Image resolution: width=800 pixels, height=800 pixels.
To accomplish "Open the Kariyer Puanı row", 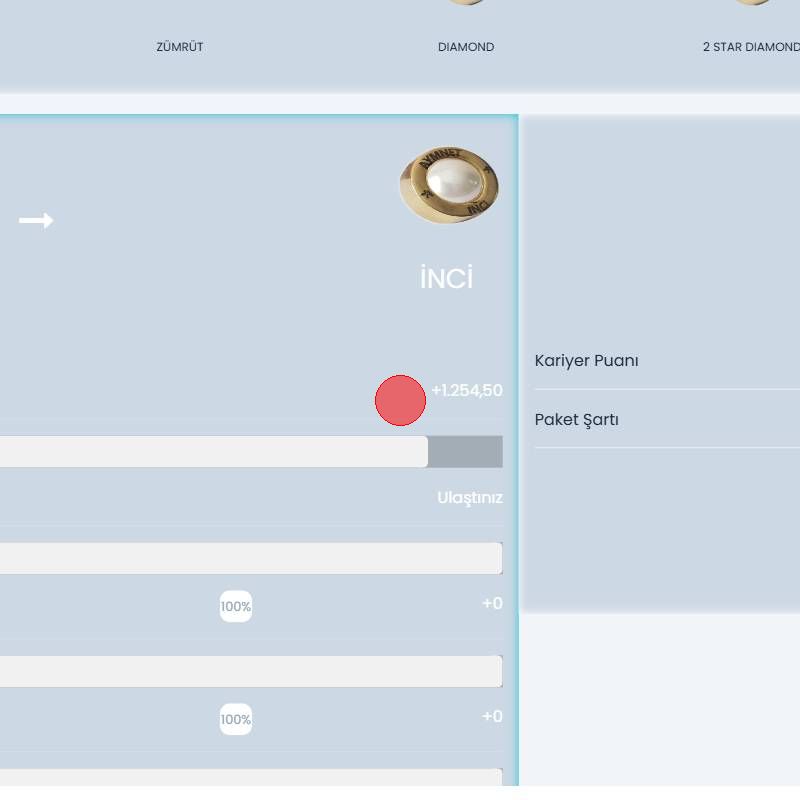I will [587, 361].
